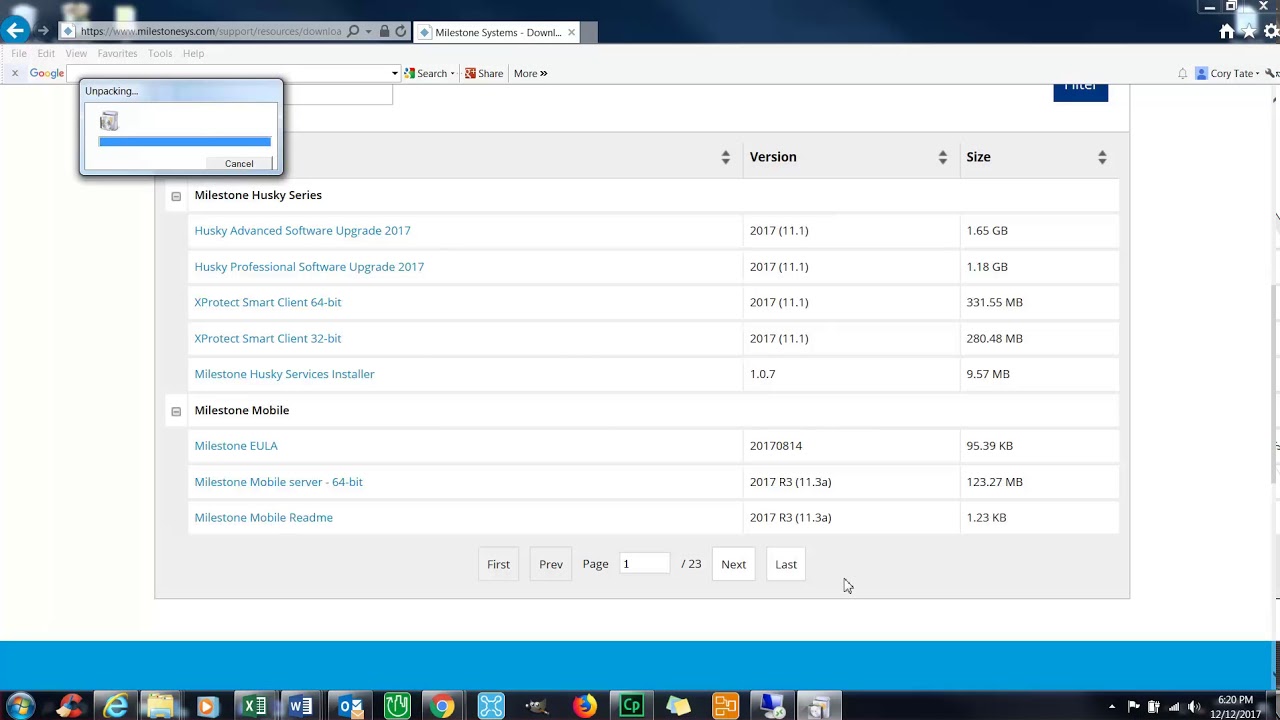The width and height of the screenshot is (1280, 720).
Task: Click the page number input field
Action: click(645, 564)
